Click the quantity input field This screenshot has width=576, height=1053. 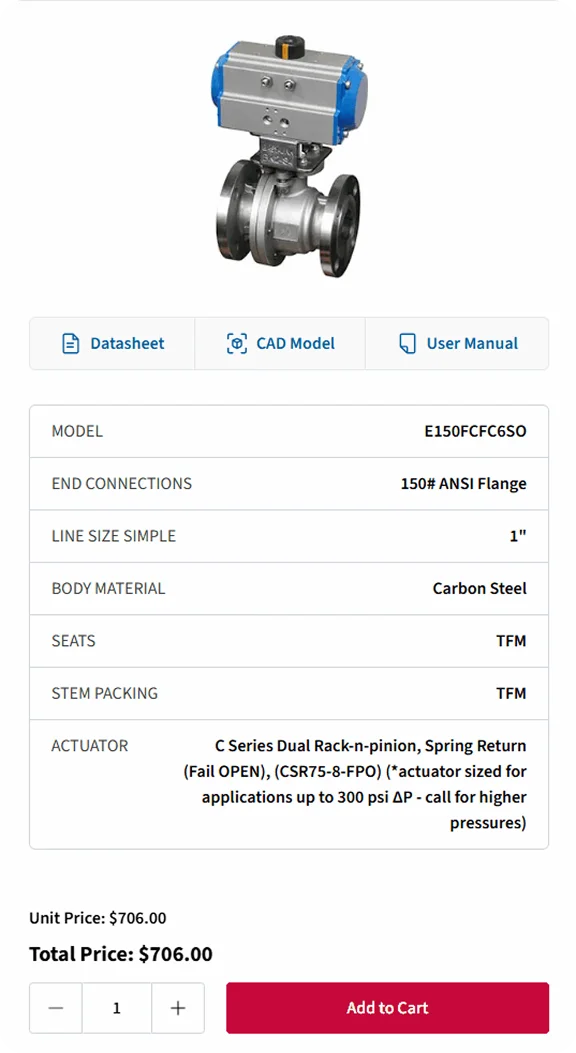tap(117, 1008)
